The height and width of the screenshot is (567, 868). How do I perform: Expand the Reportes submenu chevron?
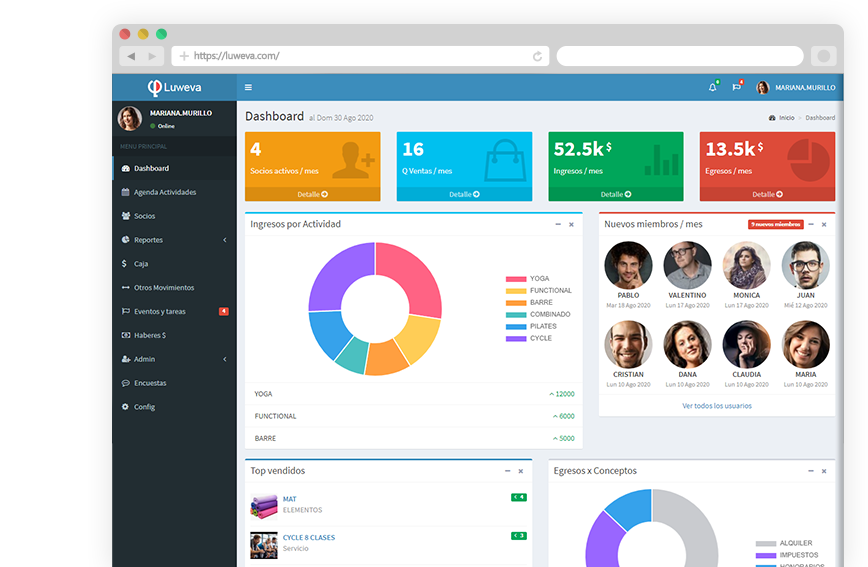(x=225, y=240)
